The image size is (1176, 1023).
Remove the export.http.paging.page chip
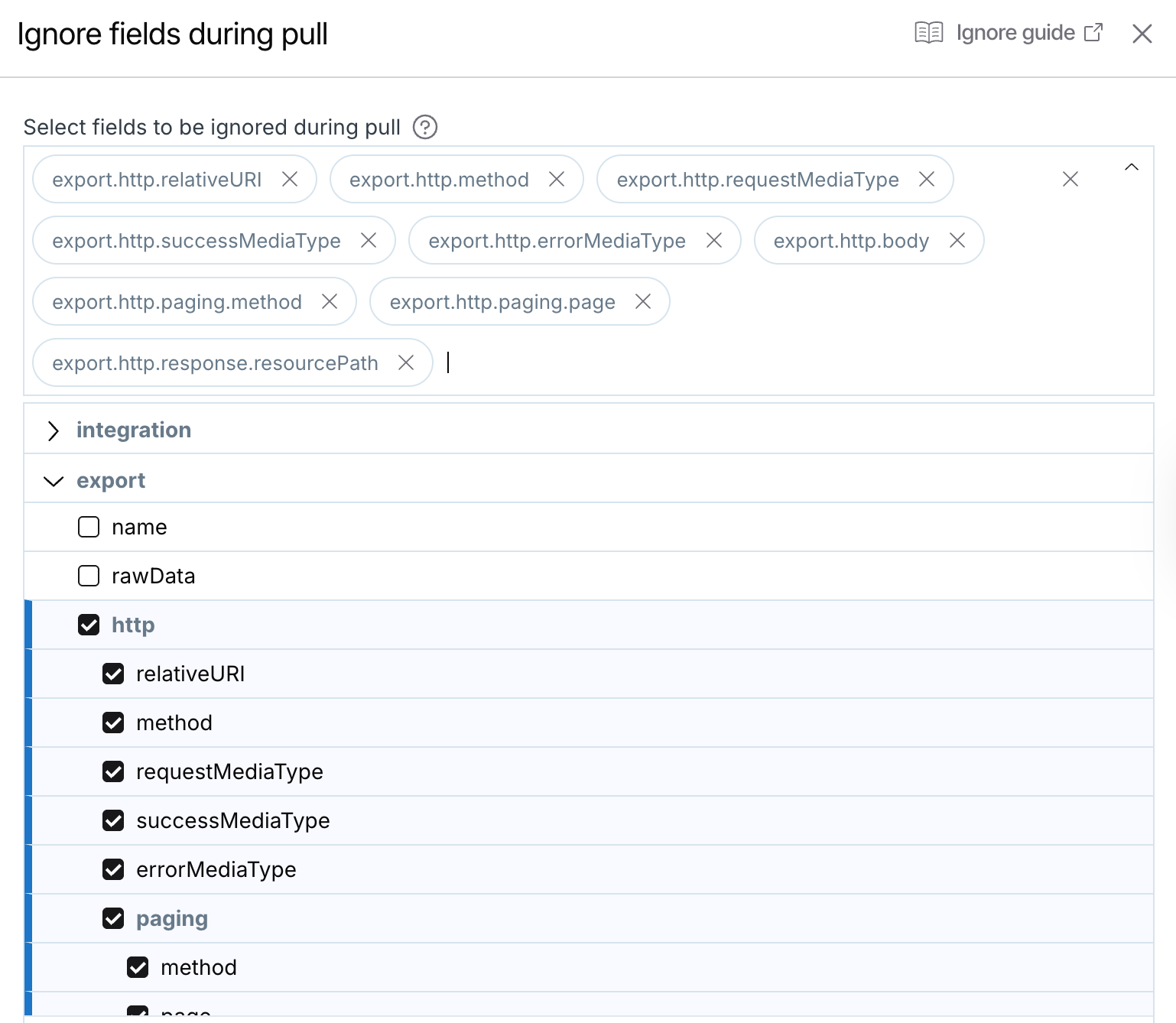click(643, 301)
